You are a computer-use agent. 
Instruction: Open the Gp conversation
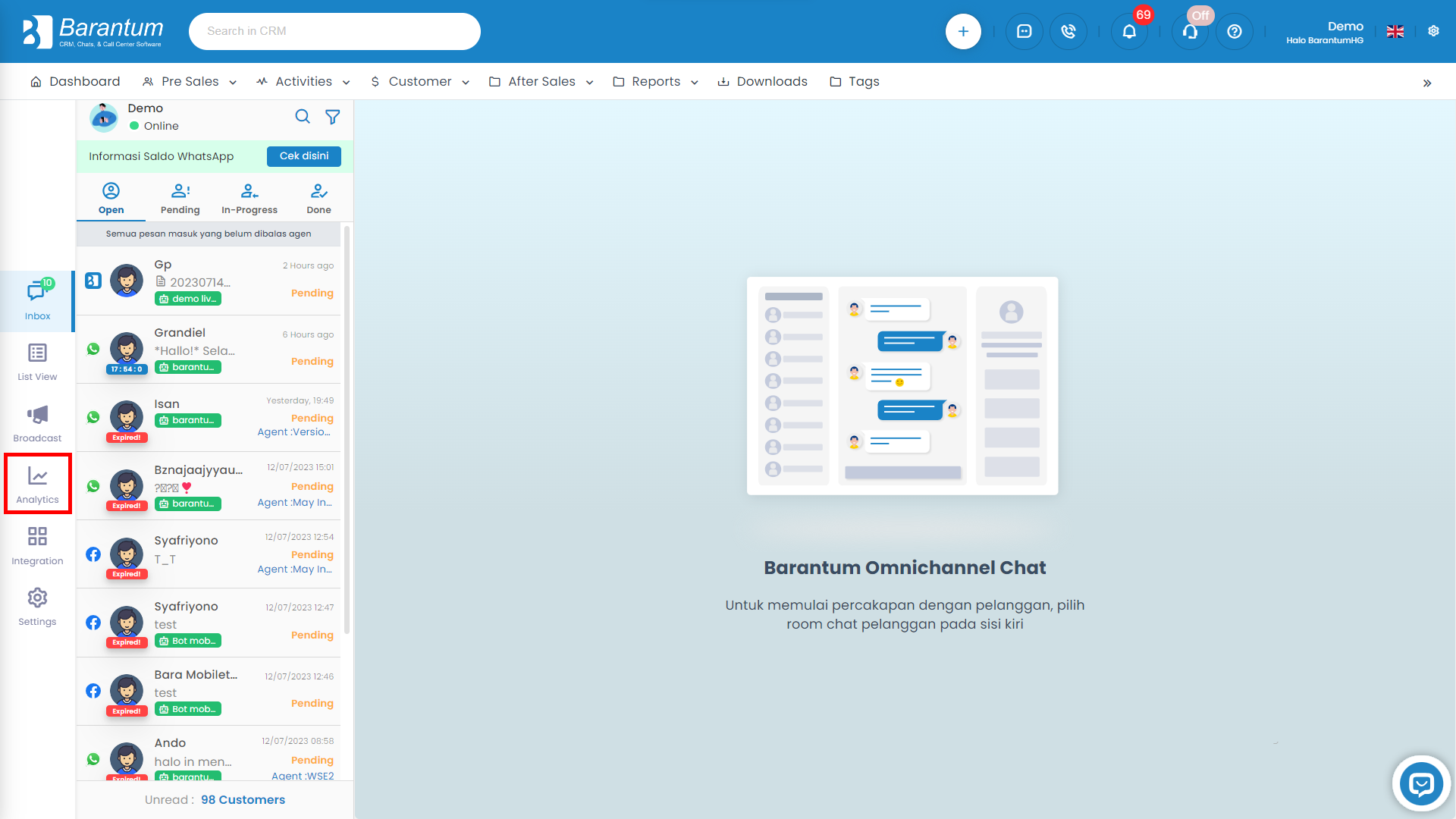(209, 281)
